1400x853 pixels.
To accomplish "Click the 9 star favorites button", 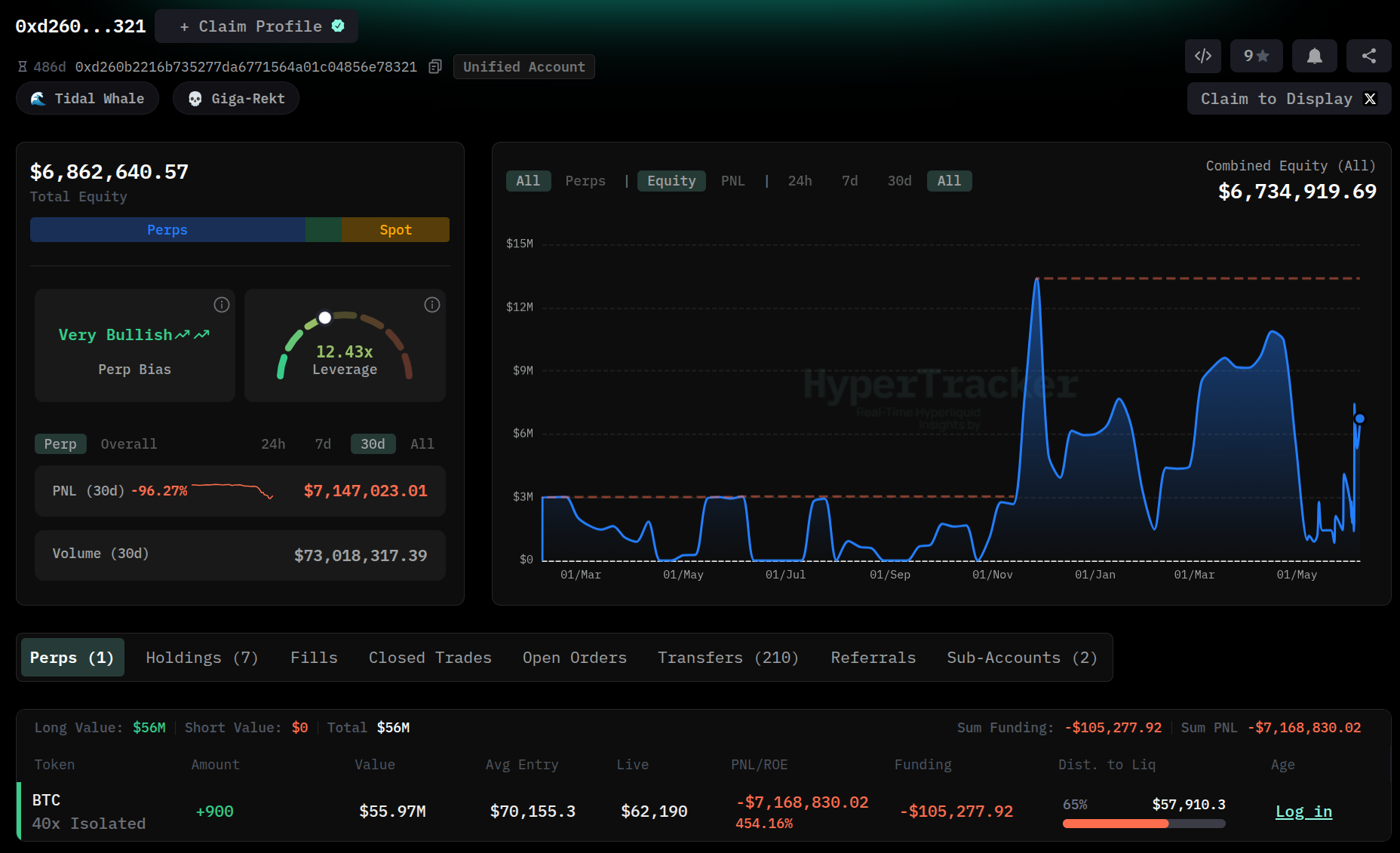I will [1256, 56].
